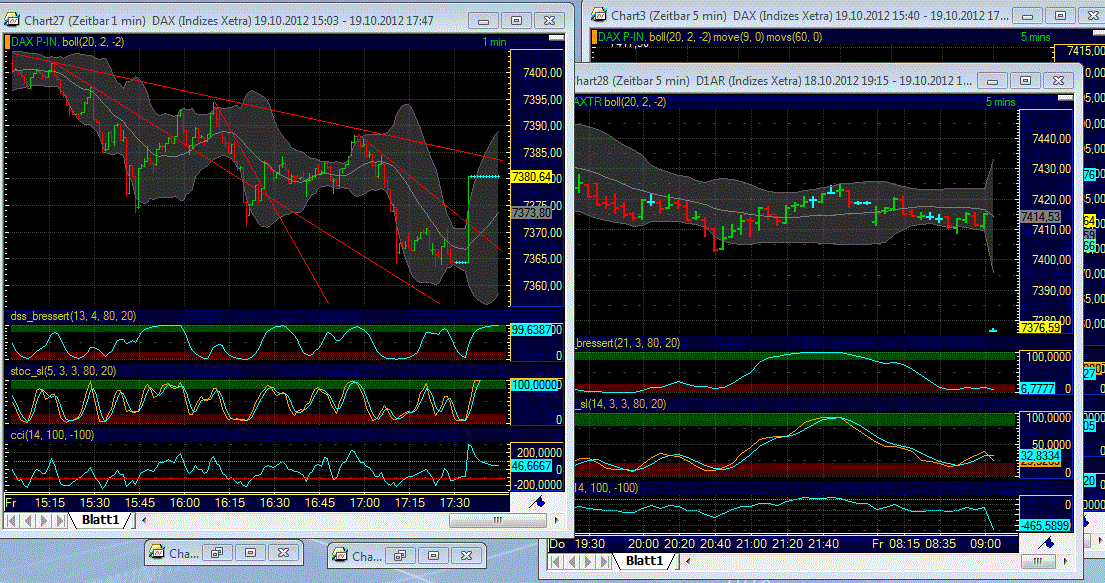Viewport: 1105px width, 583px height.
Task: Click the horizontal scrollbar thumb in Chart27
Action: coord(496,520)
